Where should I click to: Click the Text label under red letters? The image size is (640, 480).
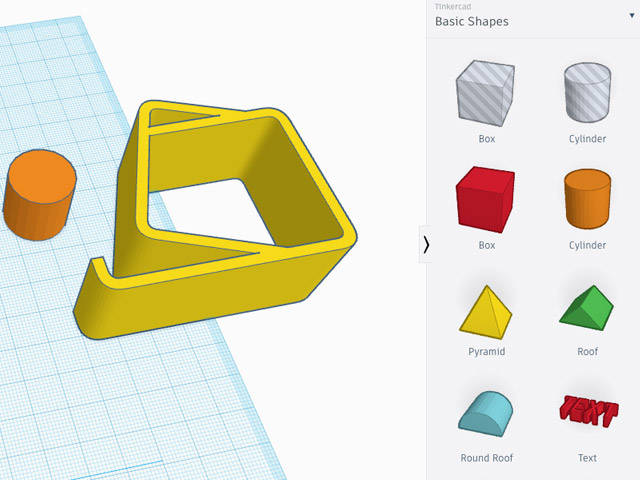[x=587, y=458]
